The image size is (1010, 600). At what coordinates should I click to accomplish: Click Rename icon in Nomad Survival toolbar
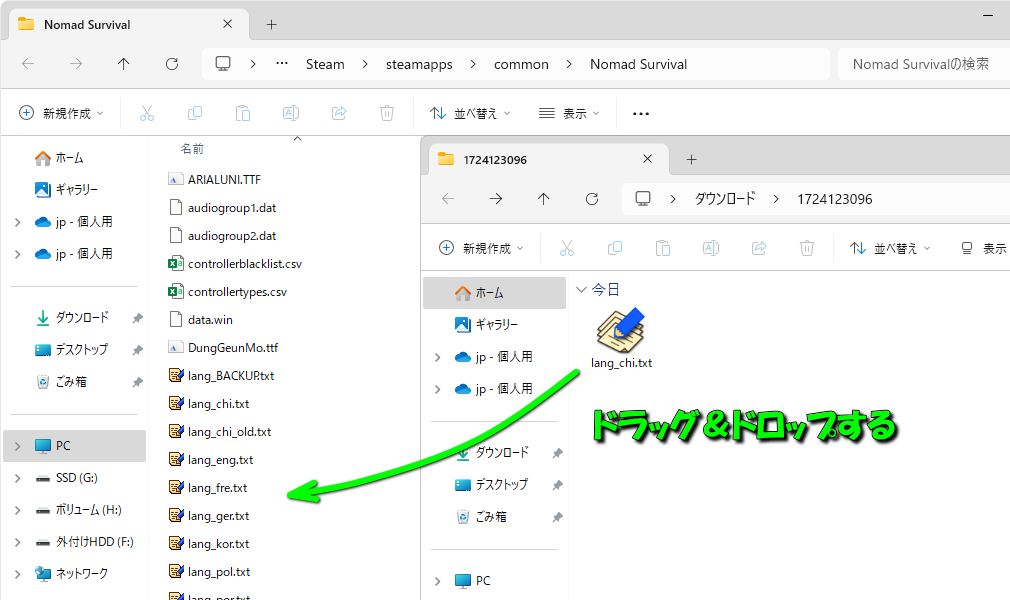coord(291,113)
